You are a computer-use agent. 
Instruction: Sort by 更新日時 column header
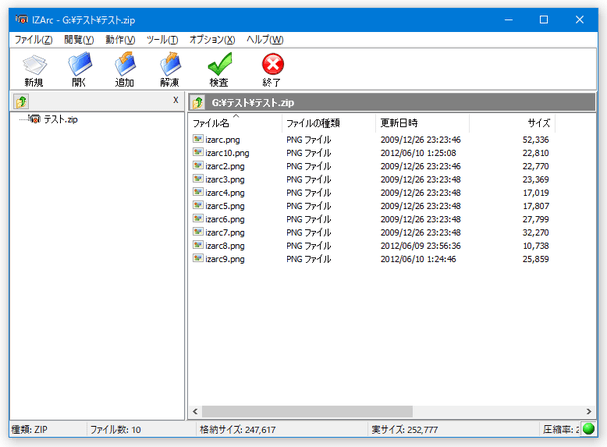[422, 123]
